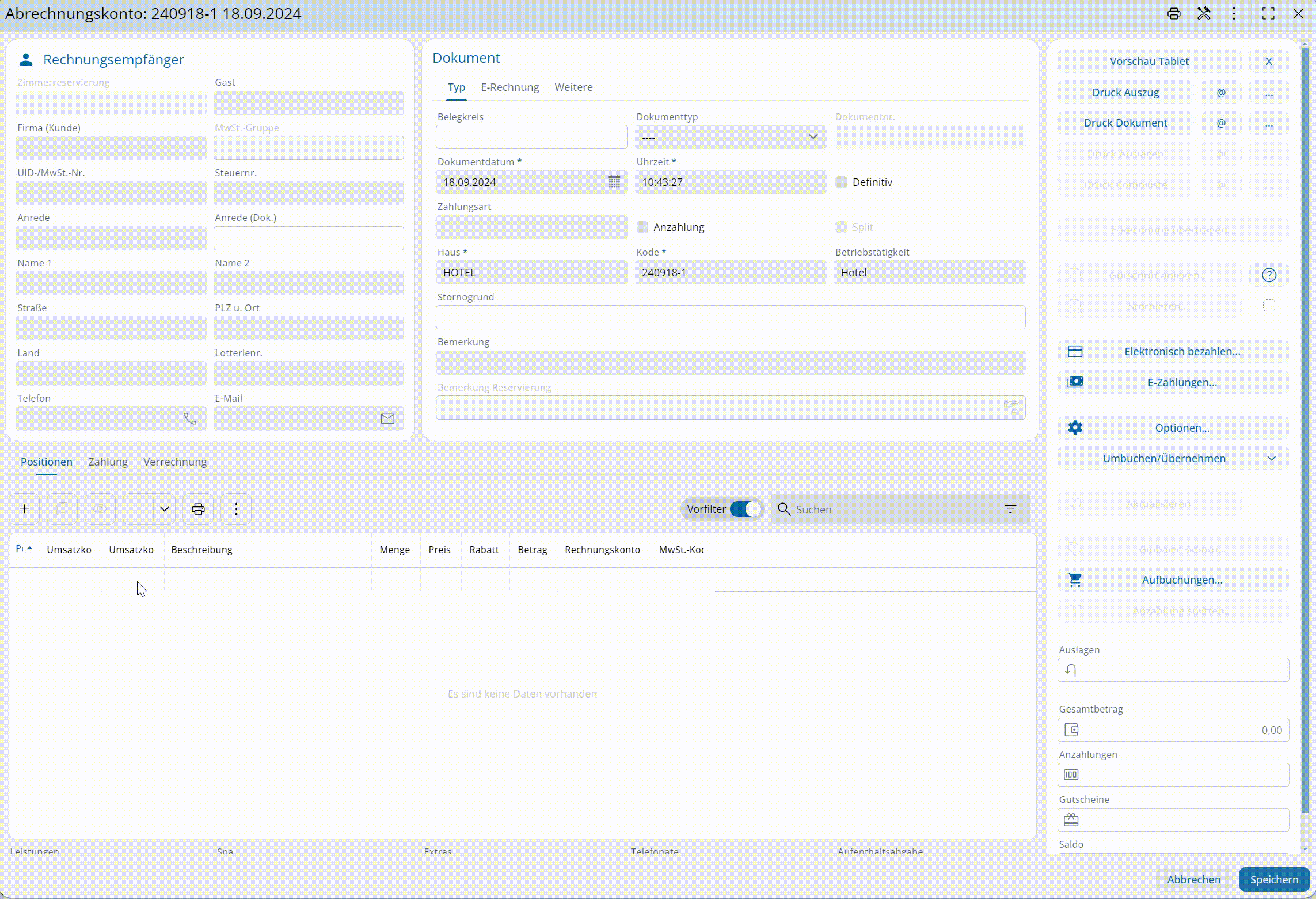
Task: Toggle the Vorfilter switch
Action: coord(745,509)
